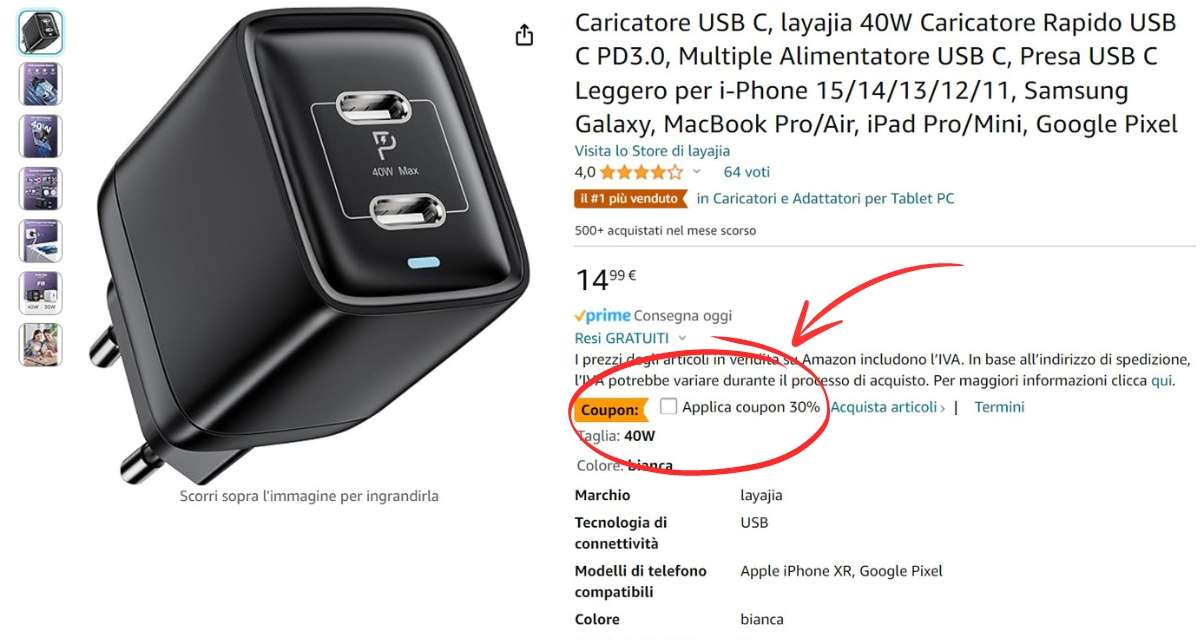The image size is (1200, 640).
Task: Click the #1 più venduto badge
Action: [631, 198]
